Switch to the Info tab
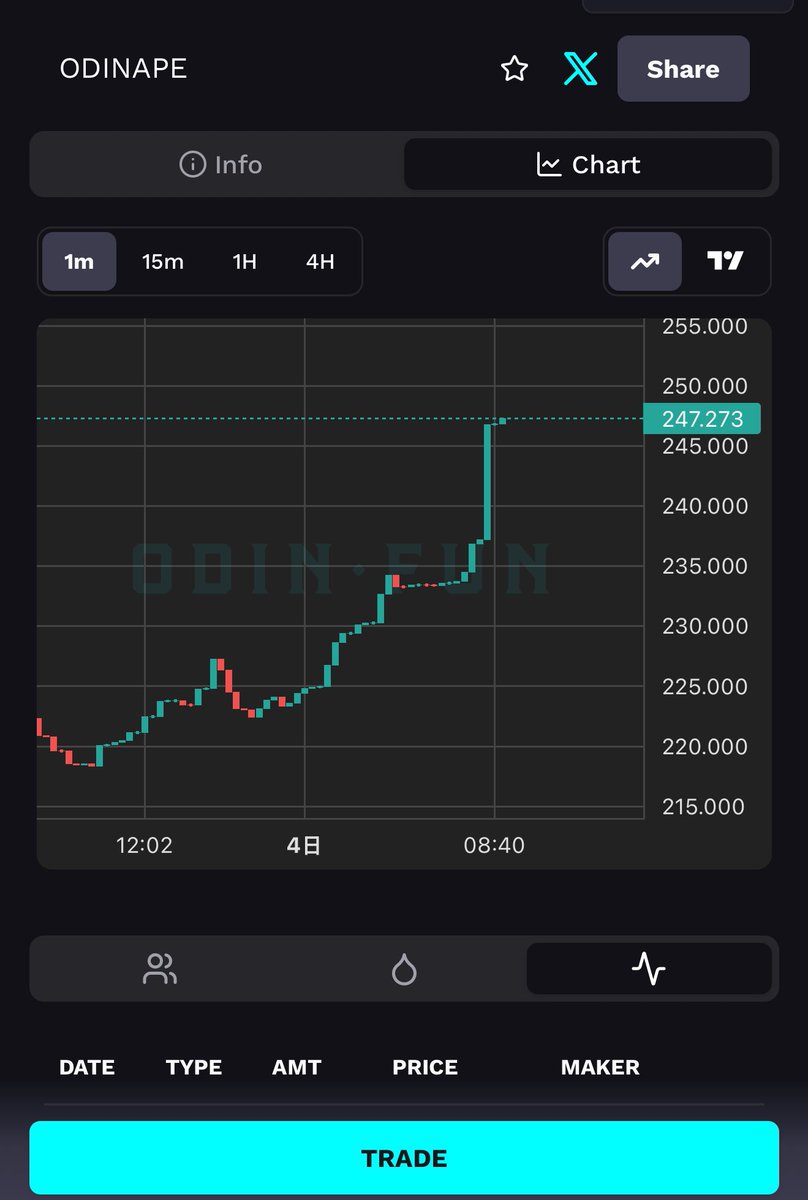Screen dimensions: 808x1200 [220, 164]
